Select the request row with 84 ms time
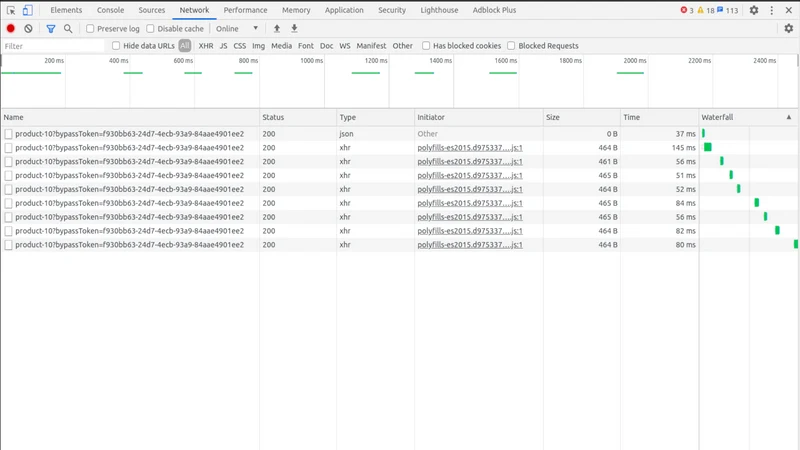 click(400, 203)
